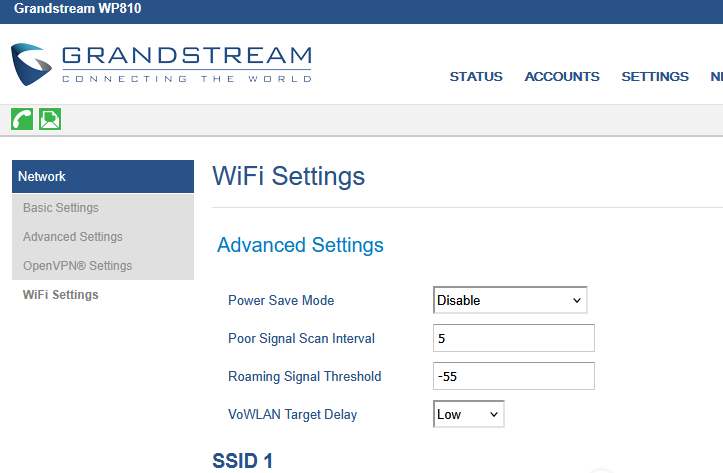Screen dimensions: 723x473
Task: Click the Grandstream WP810 title bar text
Action: 62,10
